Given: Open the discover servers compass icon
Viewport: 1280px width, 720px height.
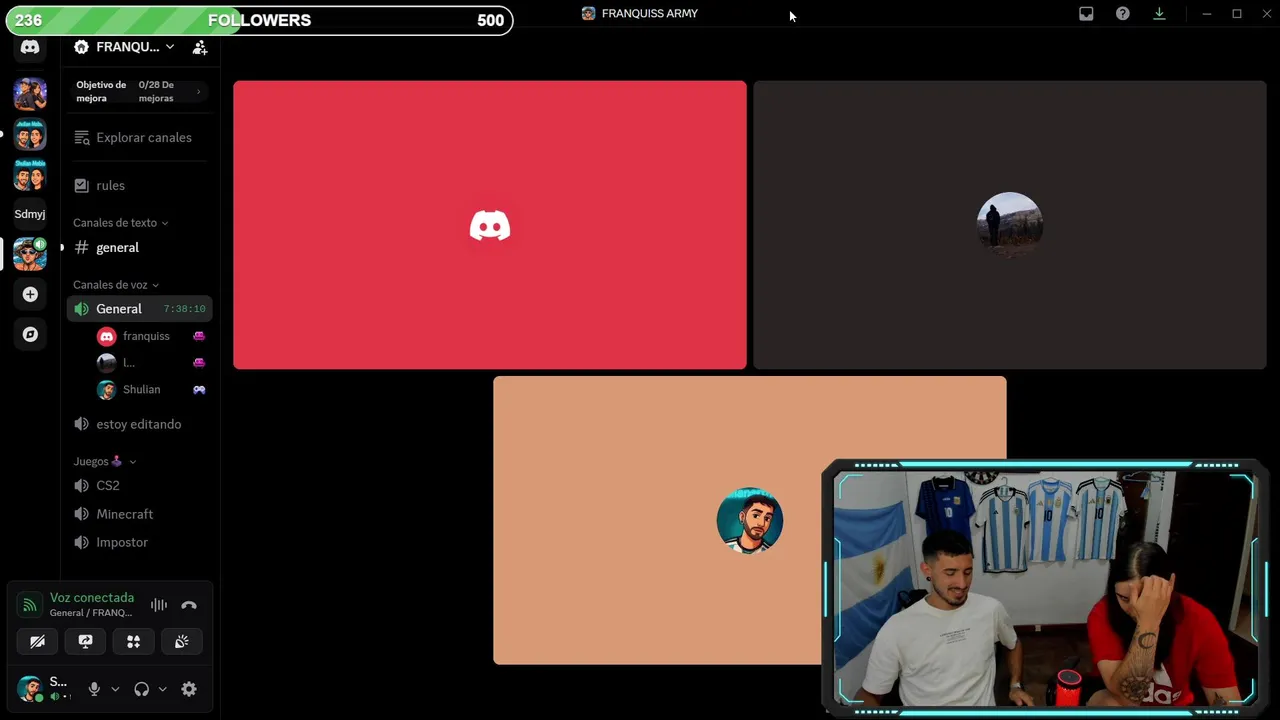Looking at the screenshot, I should 30,334.
